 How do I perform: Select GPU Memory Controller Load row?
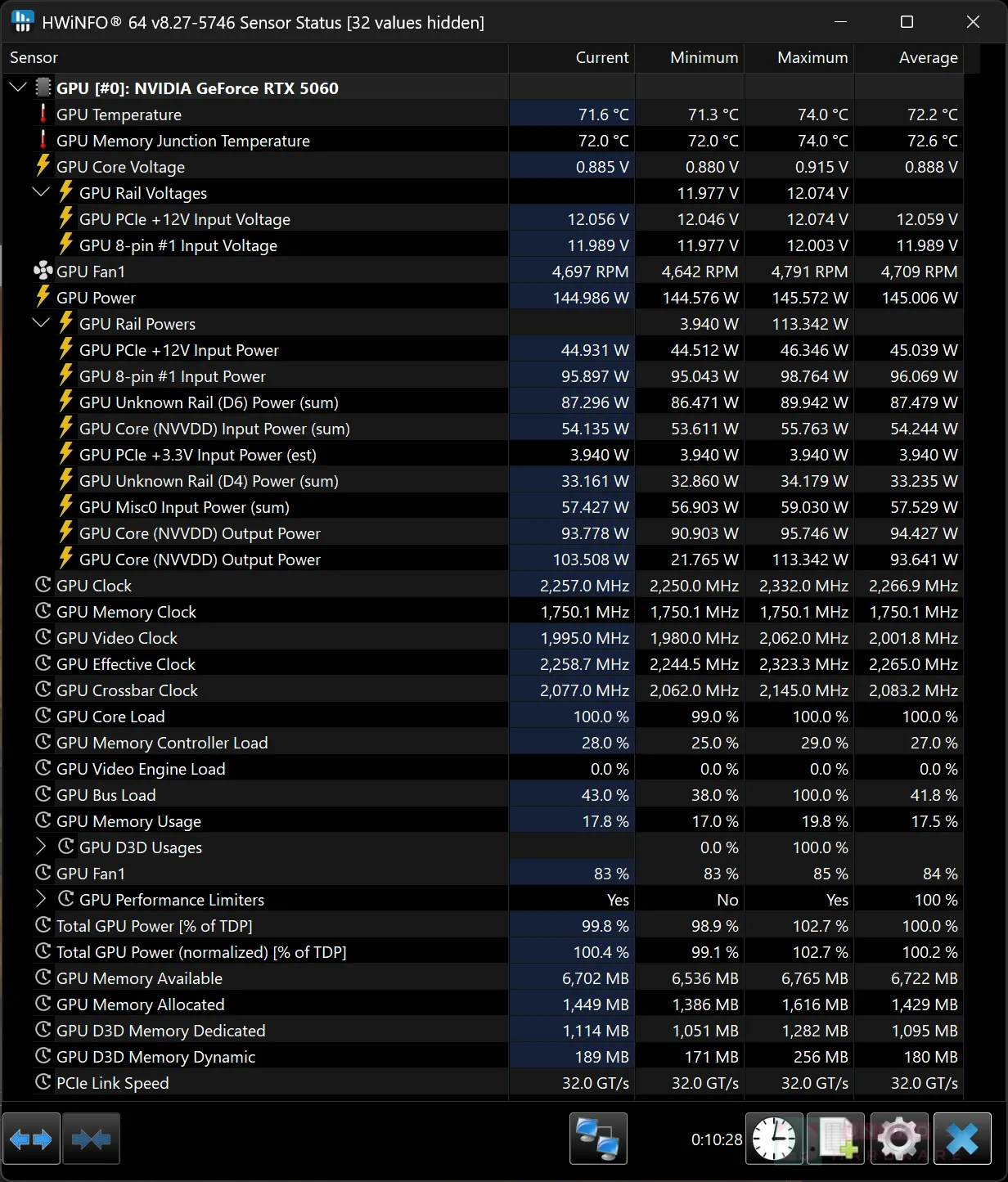coord(483,743)
